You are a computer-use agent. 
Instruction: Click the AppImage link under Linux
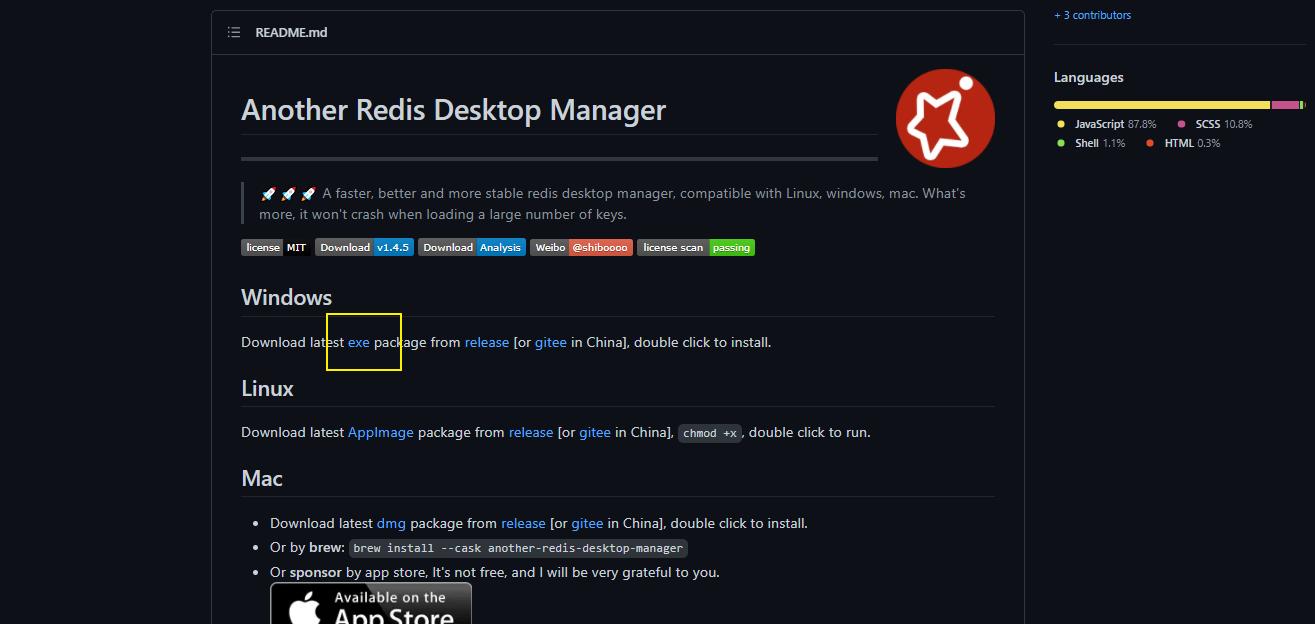381,432
